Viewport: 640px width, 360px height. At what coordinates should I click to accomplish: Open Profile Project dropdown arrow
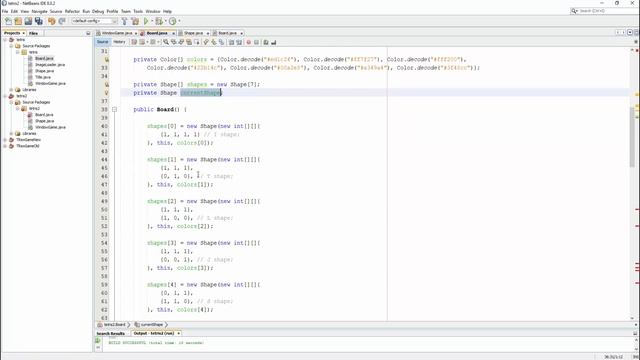[x=179, y=21]
